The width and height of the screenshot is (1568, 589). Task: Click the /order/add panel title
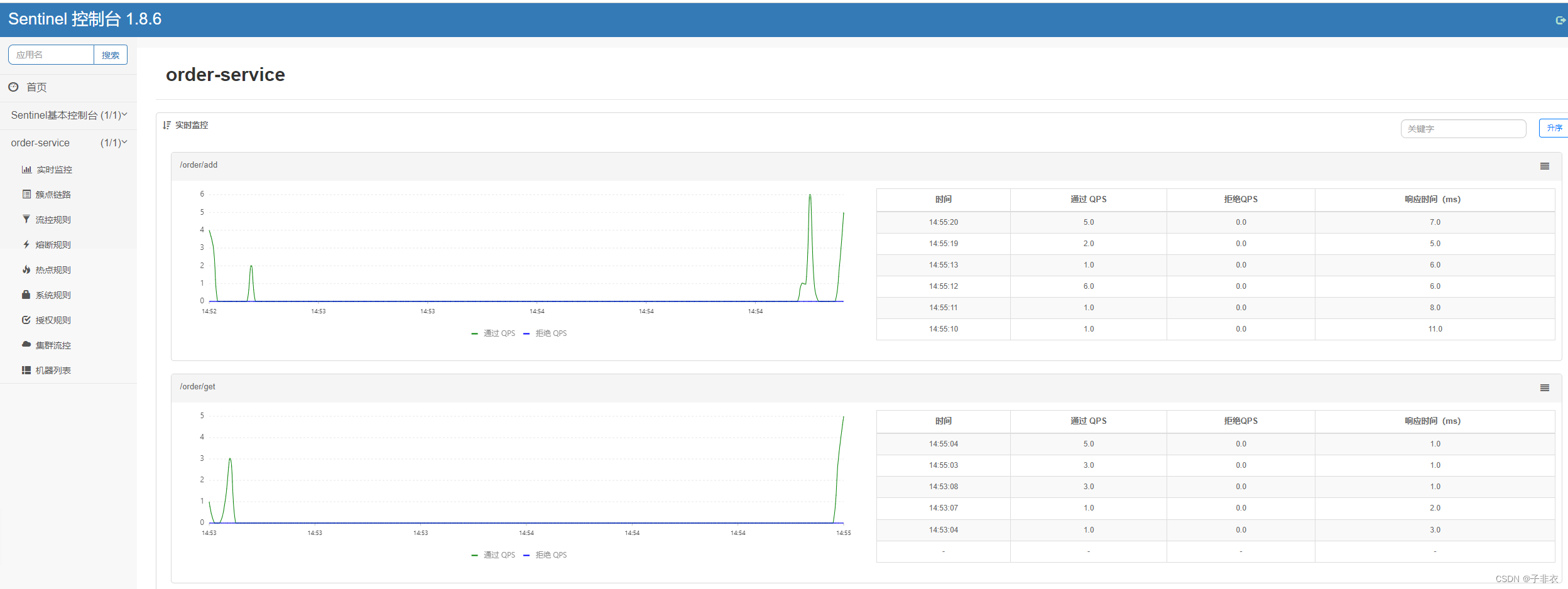199,165
